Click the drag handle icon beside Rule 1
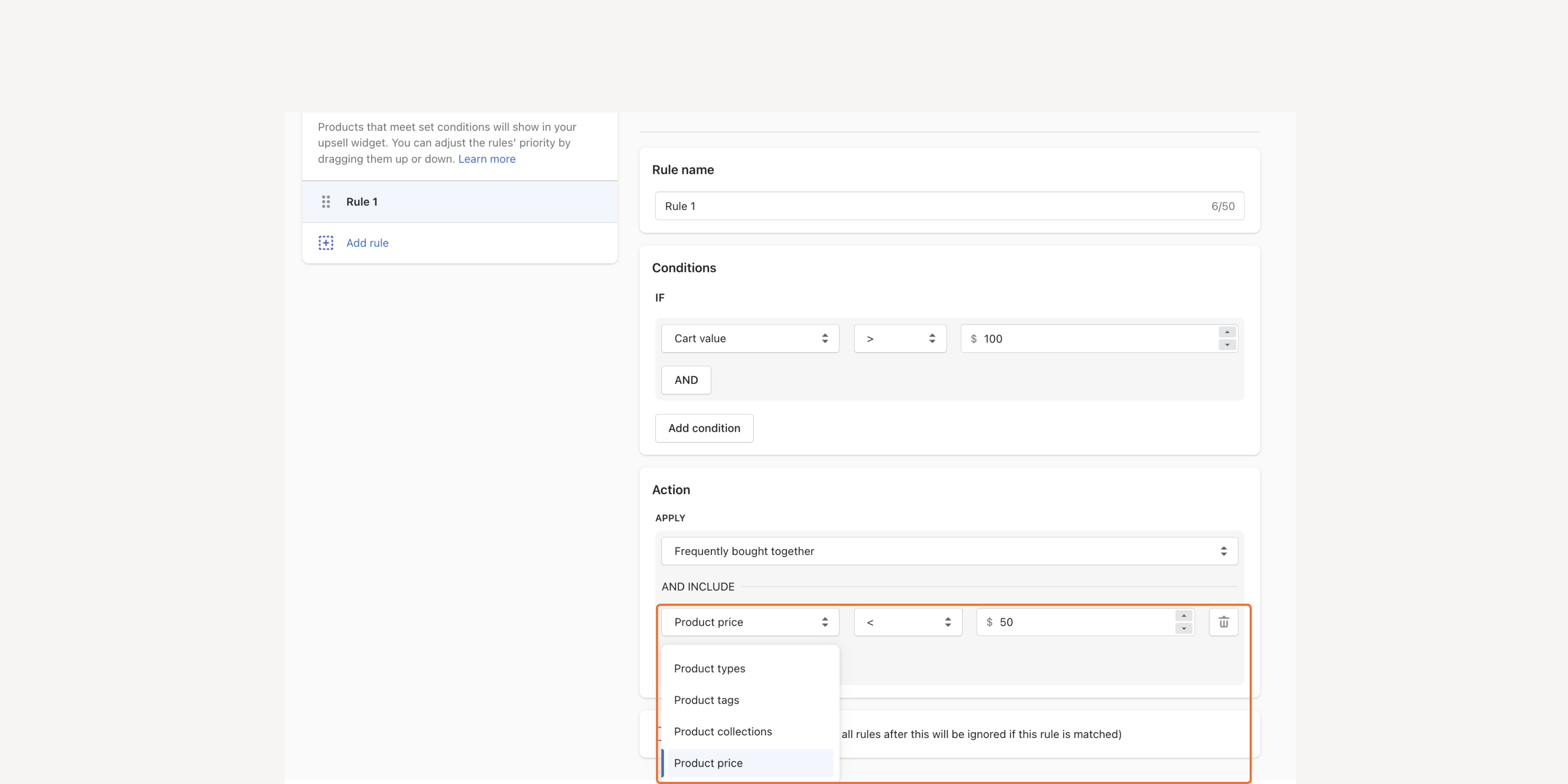Screen dimensions: 1568x784 [x=326, y=201]
